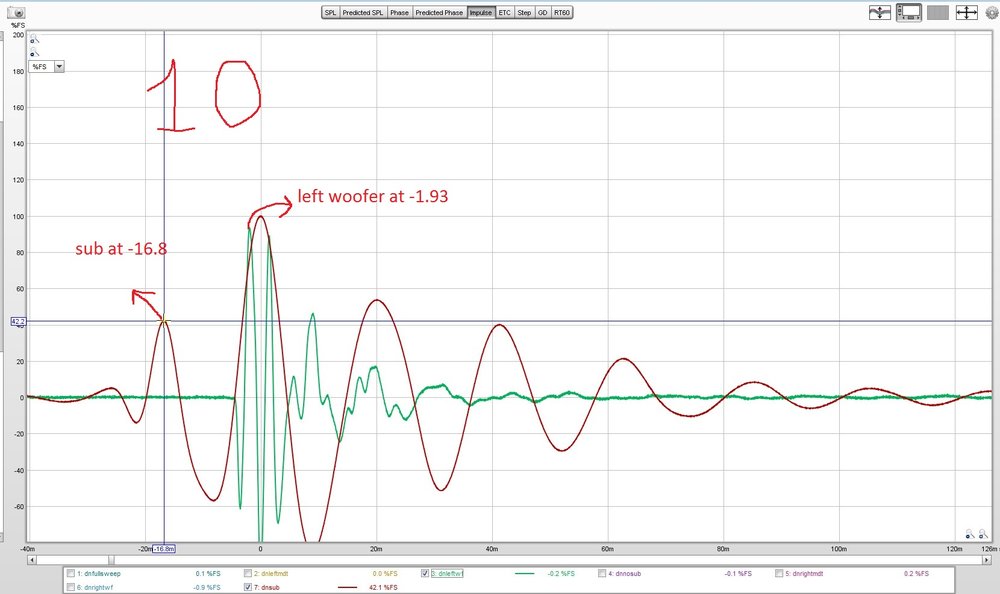The height and width of the screenshot is (594, 1000).
Task: Click the 0.0 %FS dnleftmdt value
Action: pyautogui.click(x=385, y=574)
